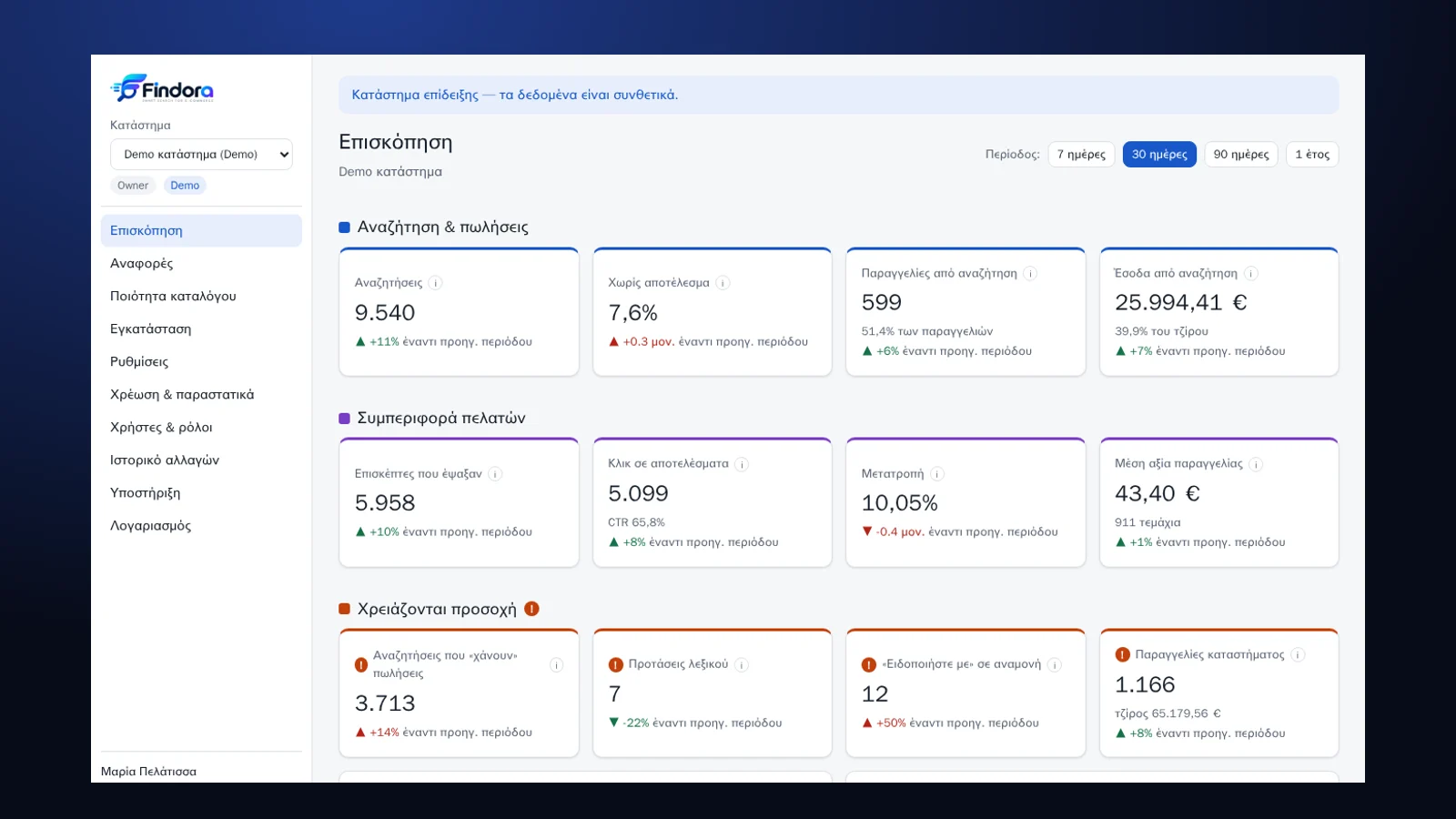The height and width of the screenshot is (819, 1456).
Task: Click the 25.994,41 € revenue value
Action: tap(1181, 302)
